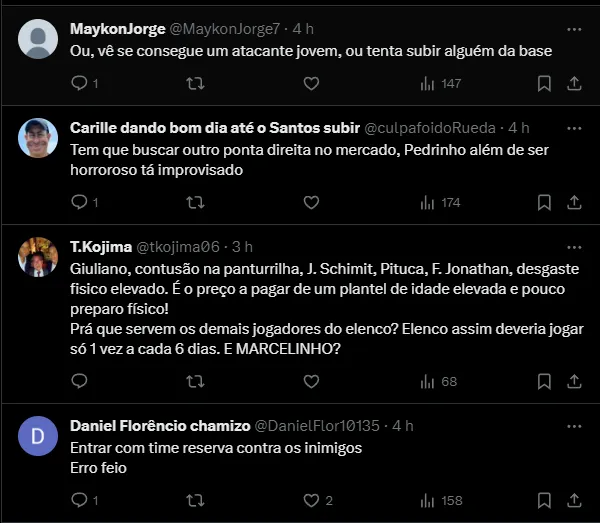Like Daniel Florêncio's tweet with 2 likes
The height and width of the screenshot is (523, 600).
click(311, 500)
